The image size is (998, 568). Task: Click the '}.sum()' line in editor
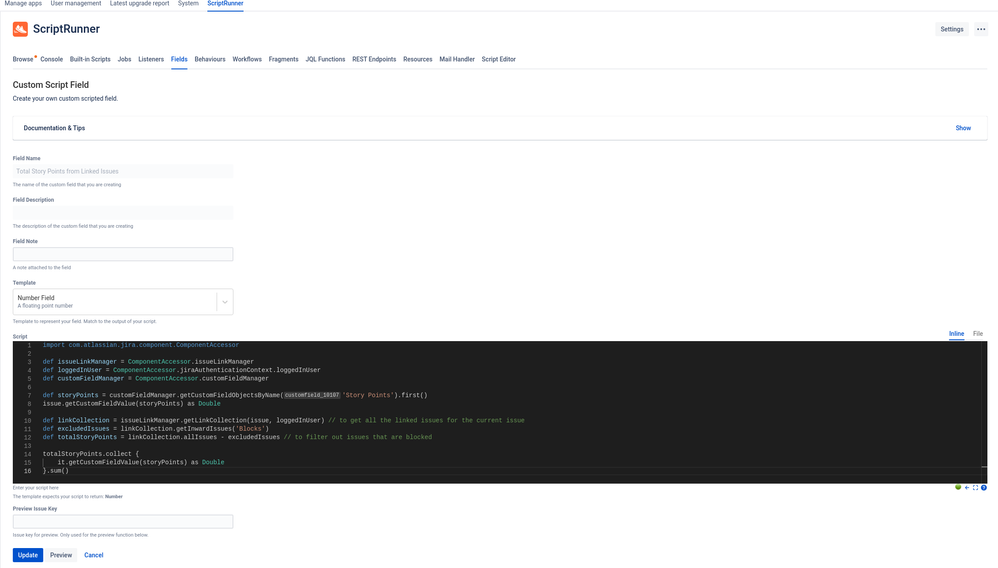(55, 471)
